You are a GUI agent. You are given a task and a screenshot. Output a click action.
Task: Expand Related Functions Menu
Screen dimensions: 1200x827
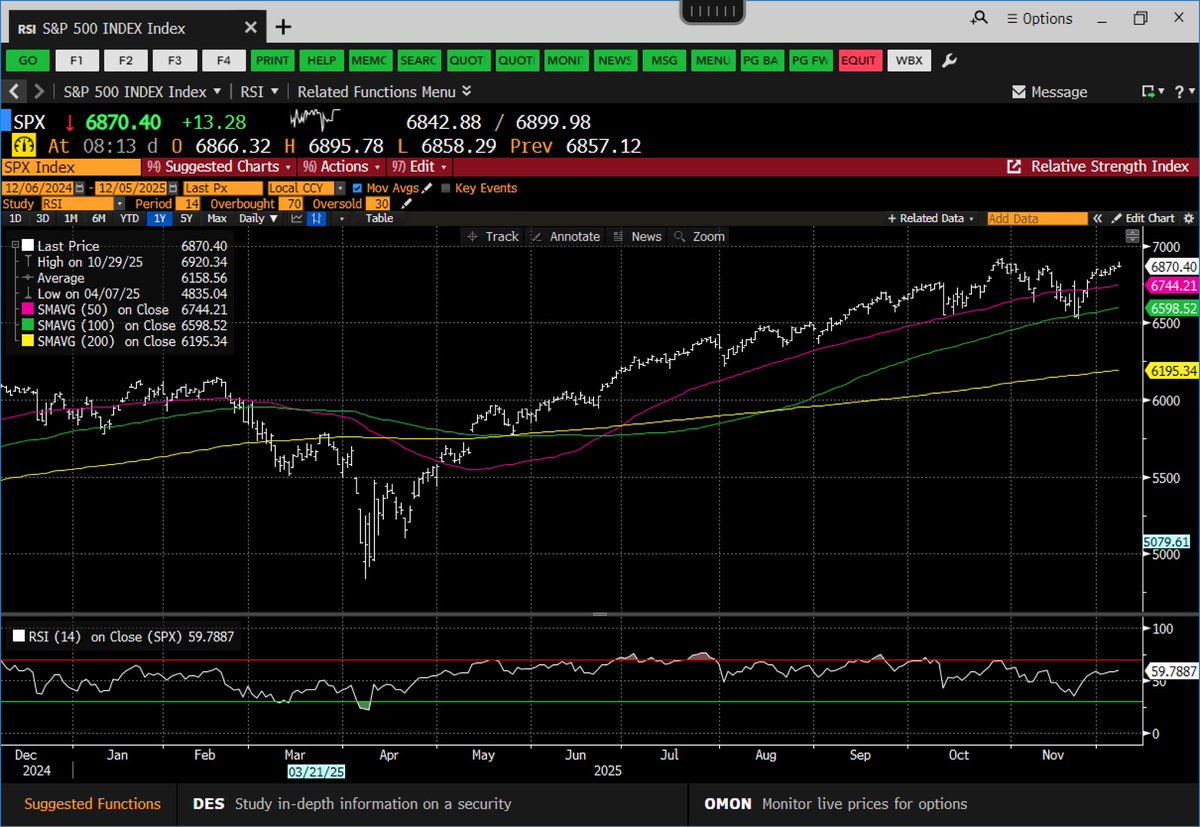coord(384,92)
